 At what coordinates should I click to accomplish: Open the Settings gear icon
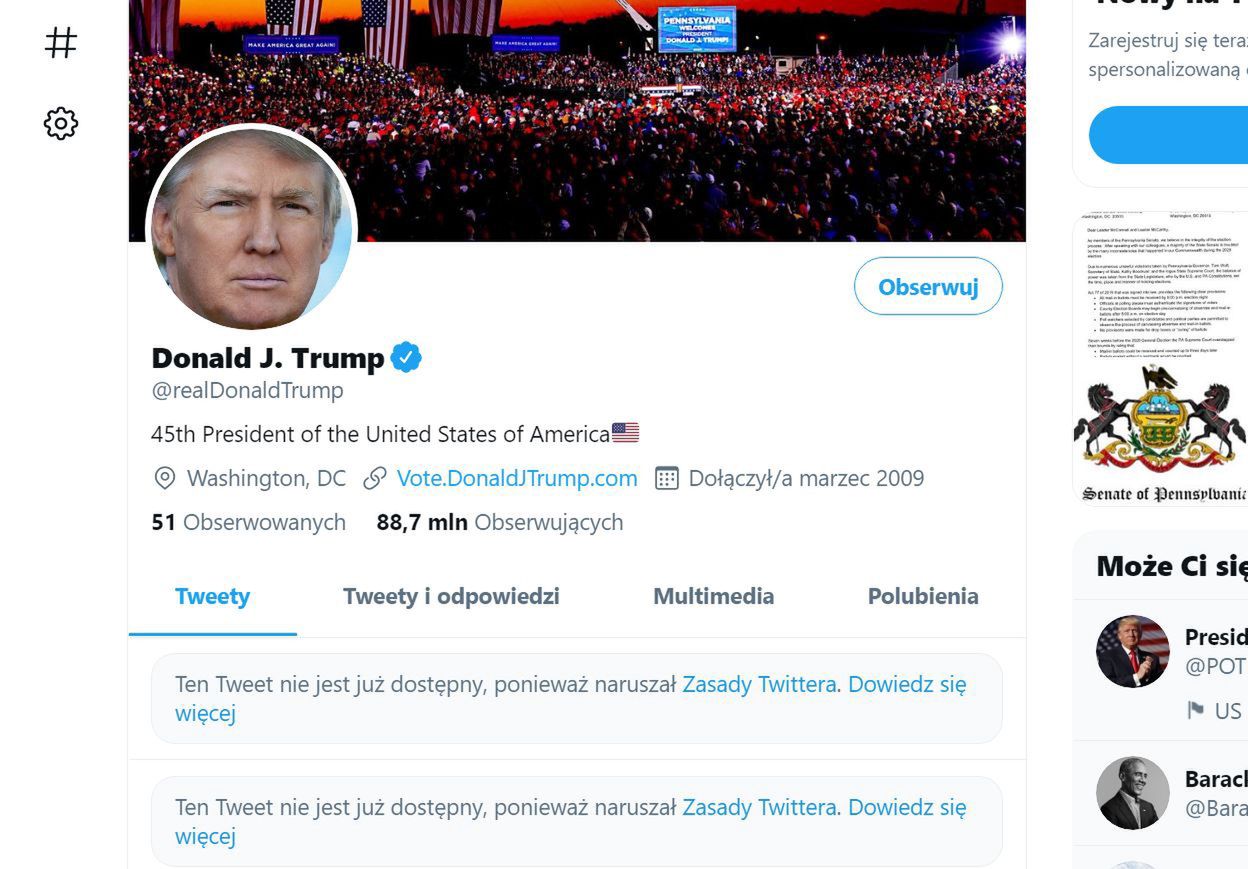(x=60, y=123)
